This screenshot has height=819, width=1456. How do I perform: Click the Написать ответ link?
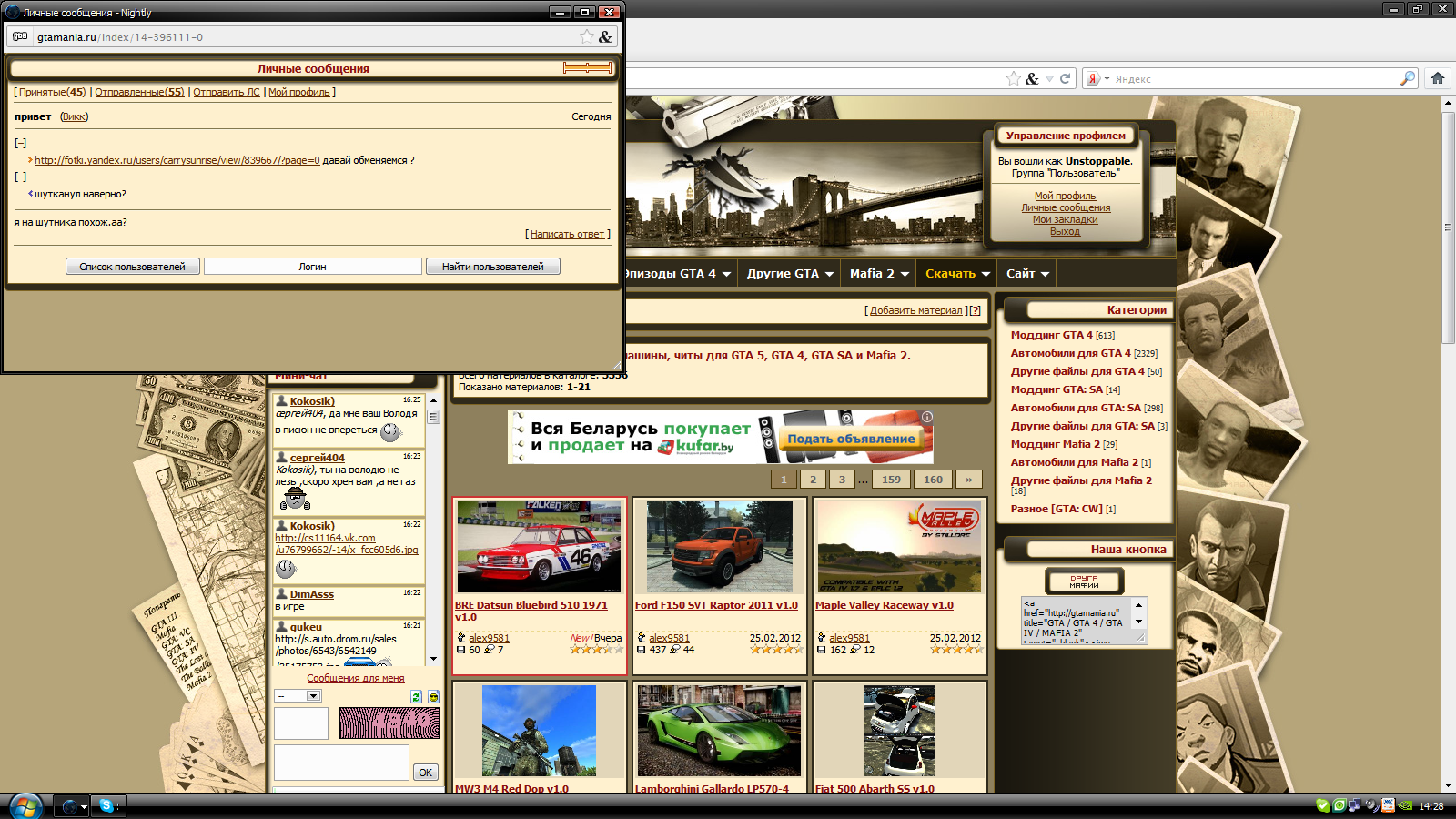pos(567,234)
